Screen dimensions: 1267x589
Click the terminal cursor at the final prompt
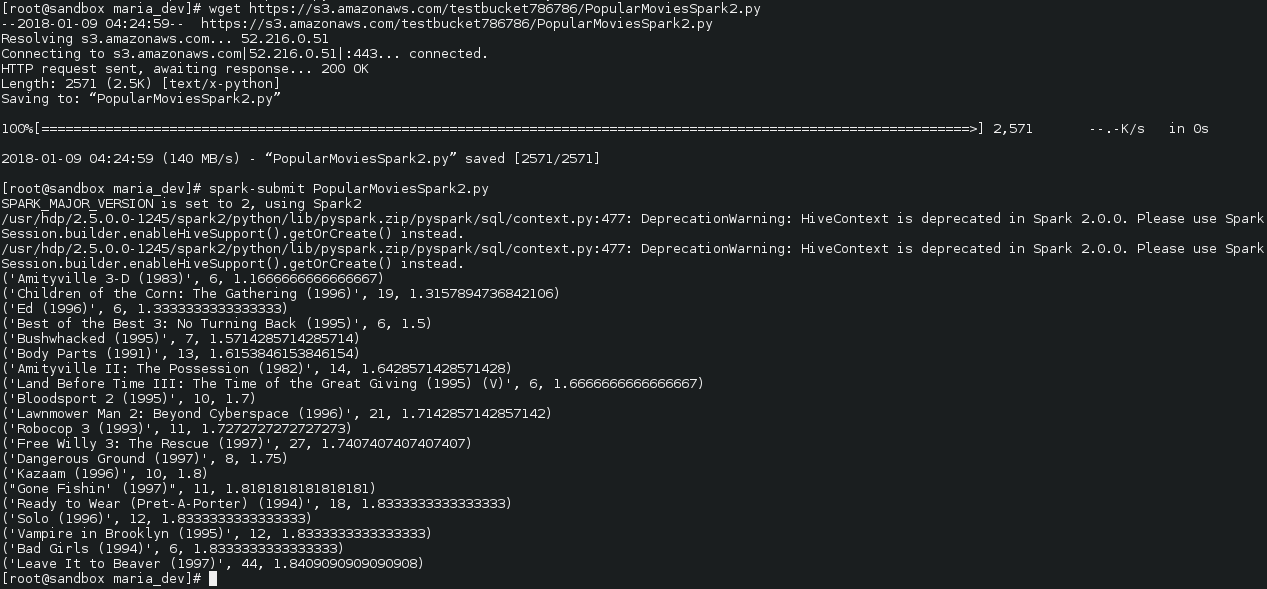(x=213, y=579)
